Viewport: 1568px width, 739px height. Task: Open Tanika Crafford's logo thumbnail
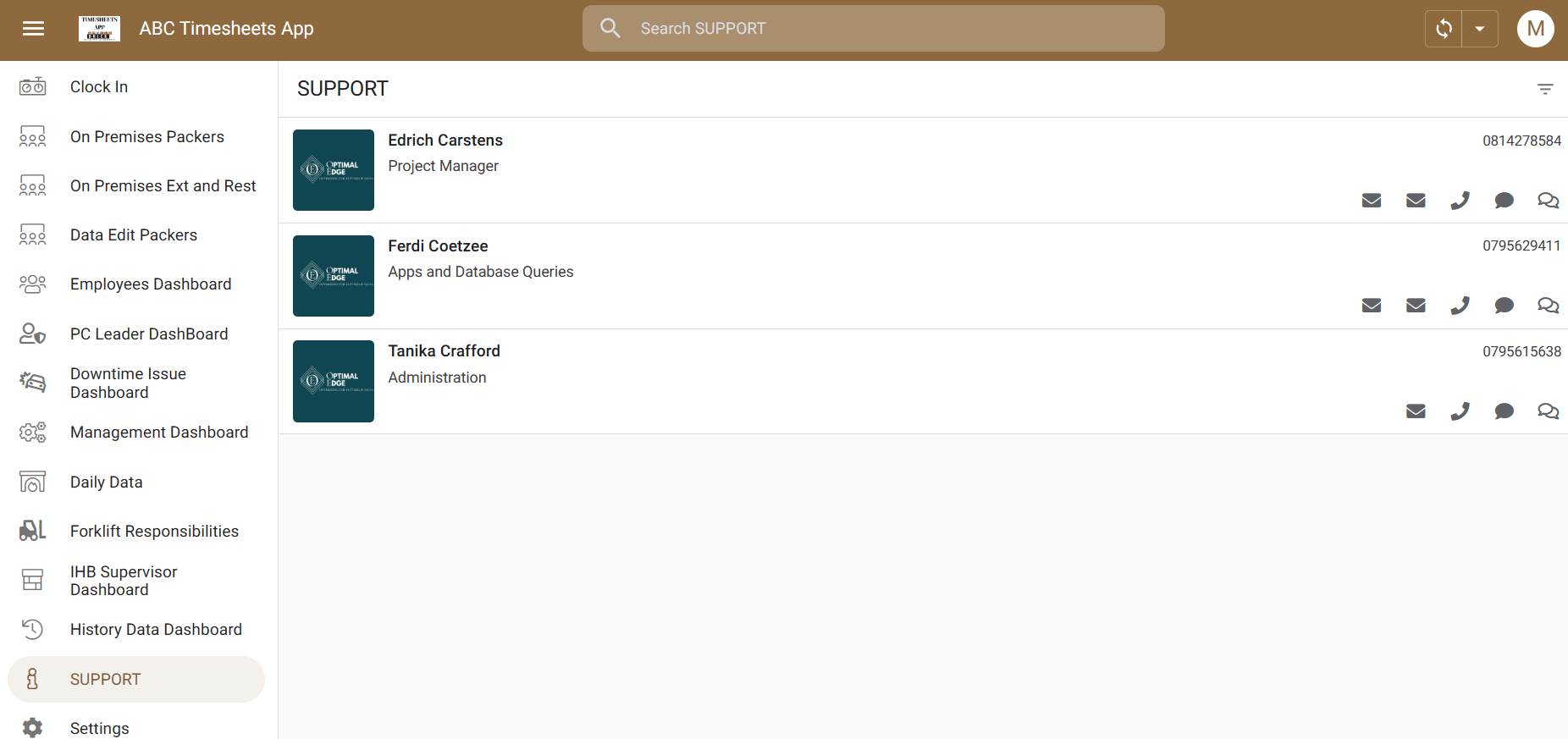click(334, 381)
